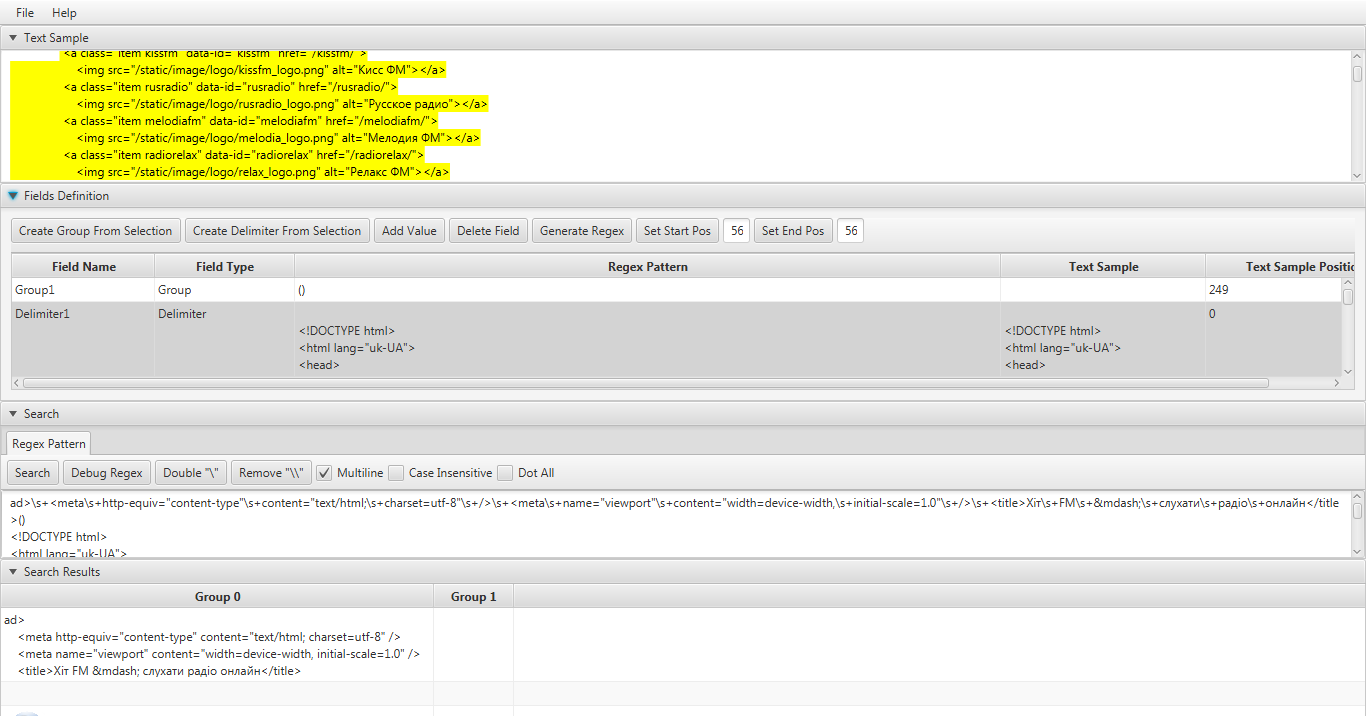Collapse the Search panel
Viewport: 1366px width, 716px height.
point(13,414)
